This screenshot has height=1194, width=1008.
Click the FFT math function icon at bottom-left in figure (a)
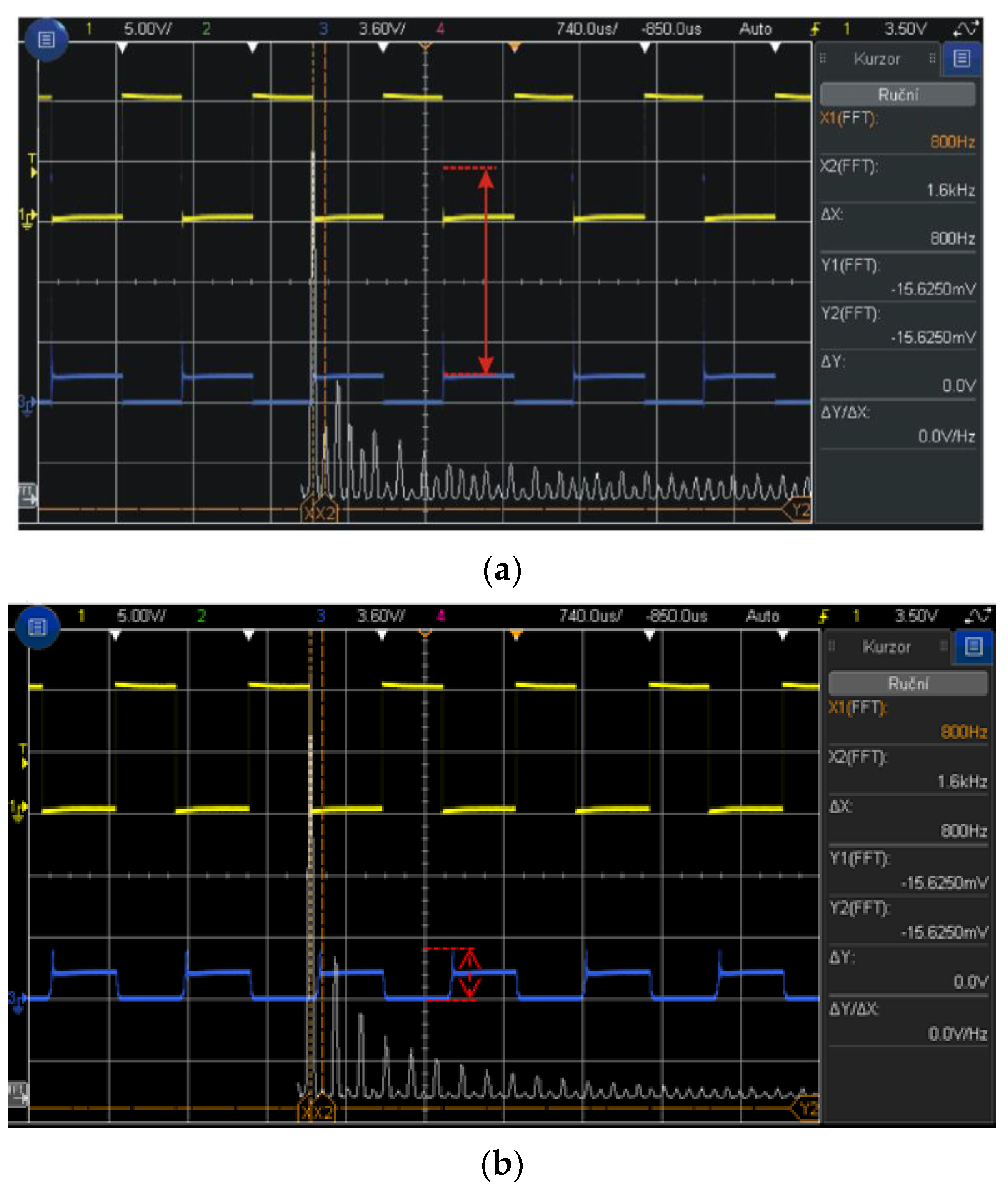click(x=27, y=496)
